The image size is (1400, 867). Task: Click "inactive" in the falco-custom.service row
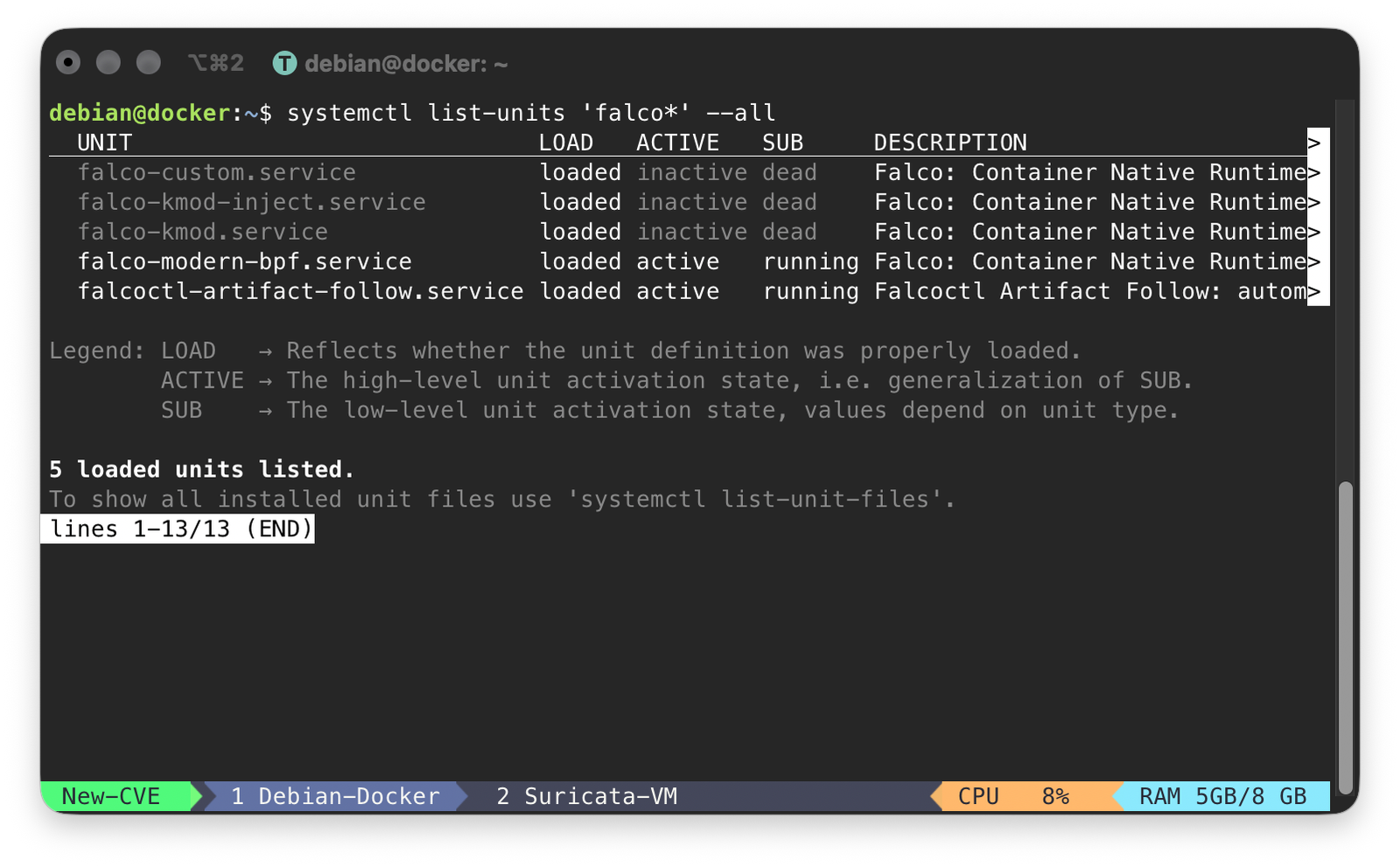[692, 172]
